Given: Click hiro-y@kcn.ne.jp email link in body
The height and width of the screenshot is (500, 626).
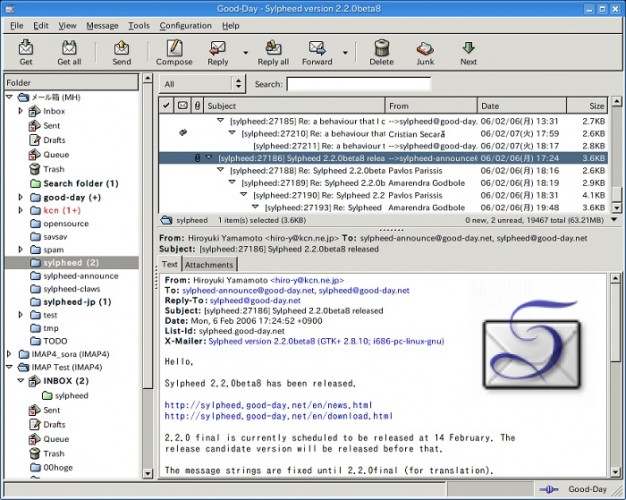Looking at the screenshot, I should coord(307,280).
